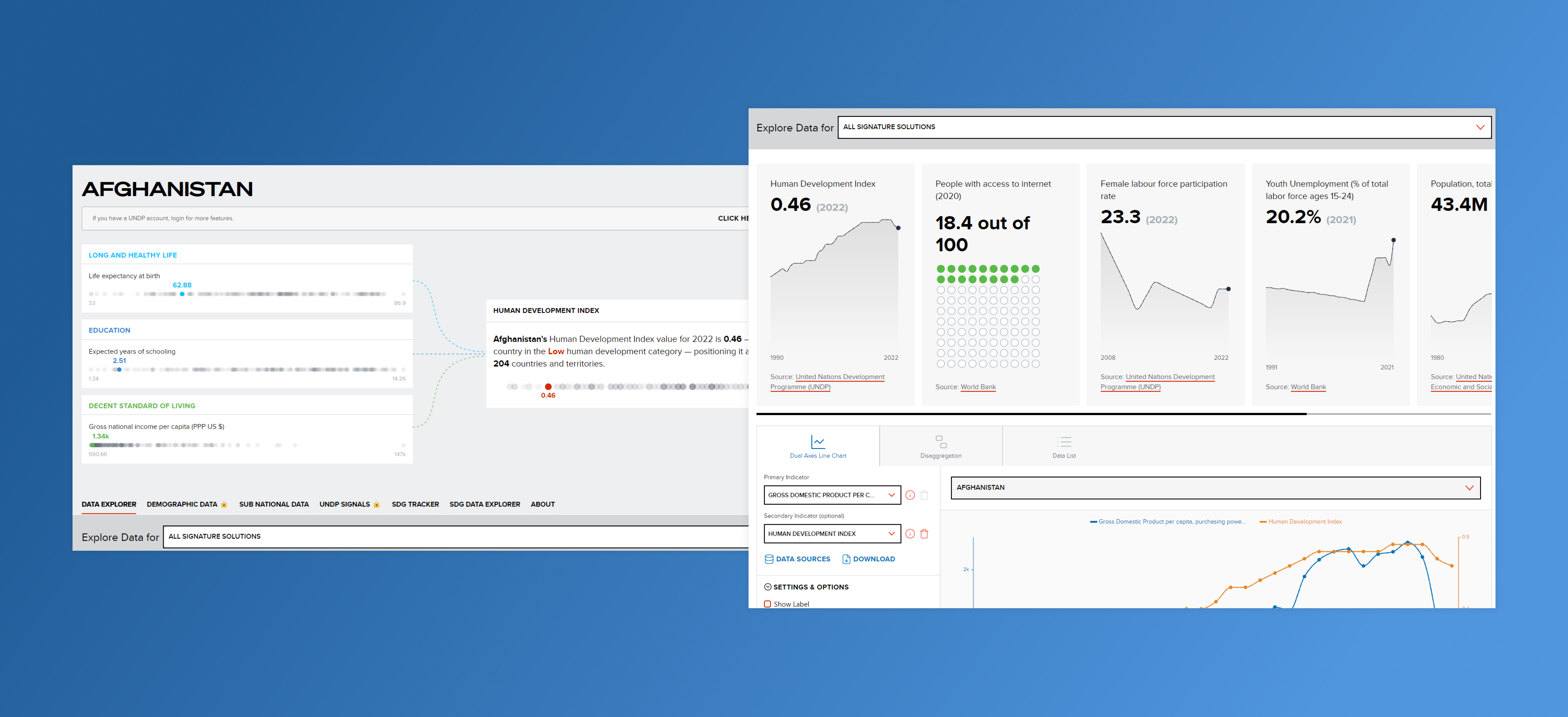
Task: Click the greyed trash icon for primary indicator
Action: 924,495
